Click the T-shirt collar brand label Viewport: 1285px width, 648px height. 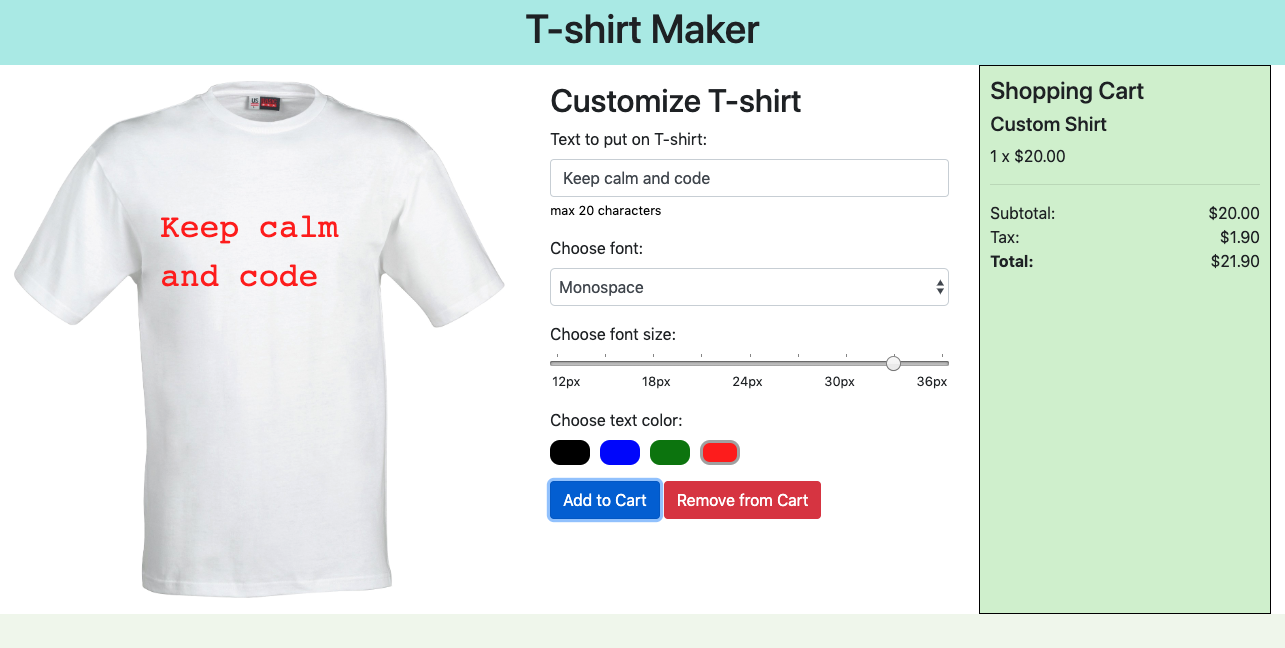coord(264,102)
